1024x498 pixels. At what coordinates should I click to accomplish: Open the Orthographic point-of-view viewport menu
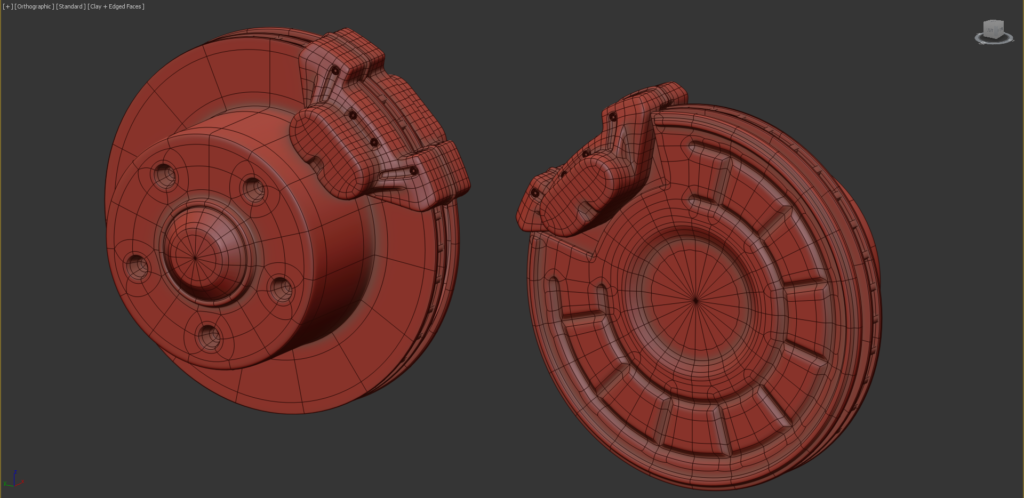click(34, 7)
